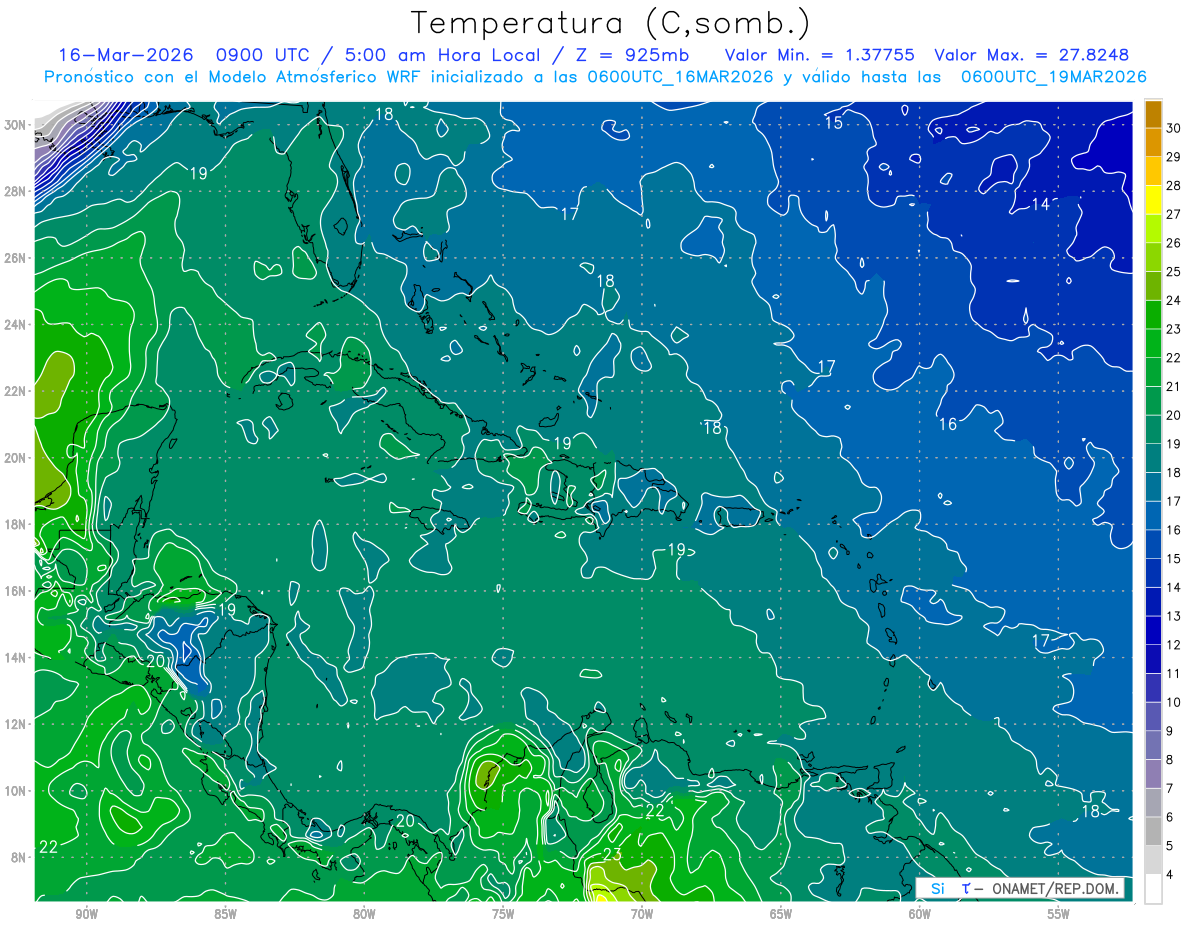Viewport: 1200px width, 927px height.
Task: Click the '18N' latitude axis label
Action: point(17,524)
